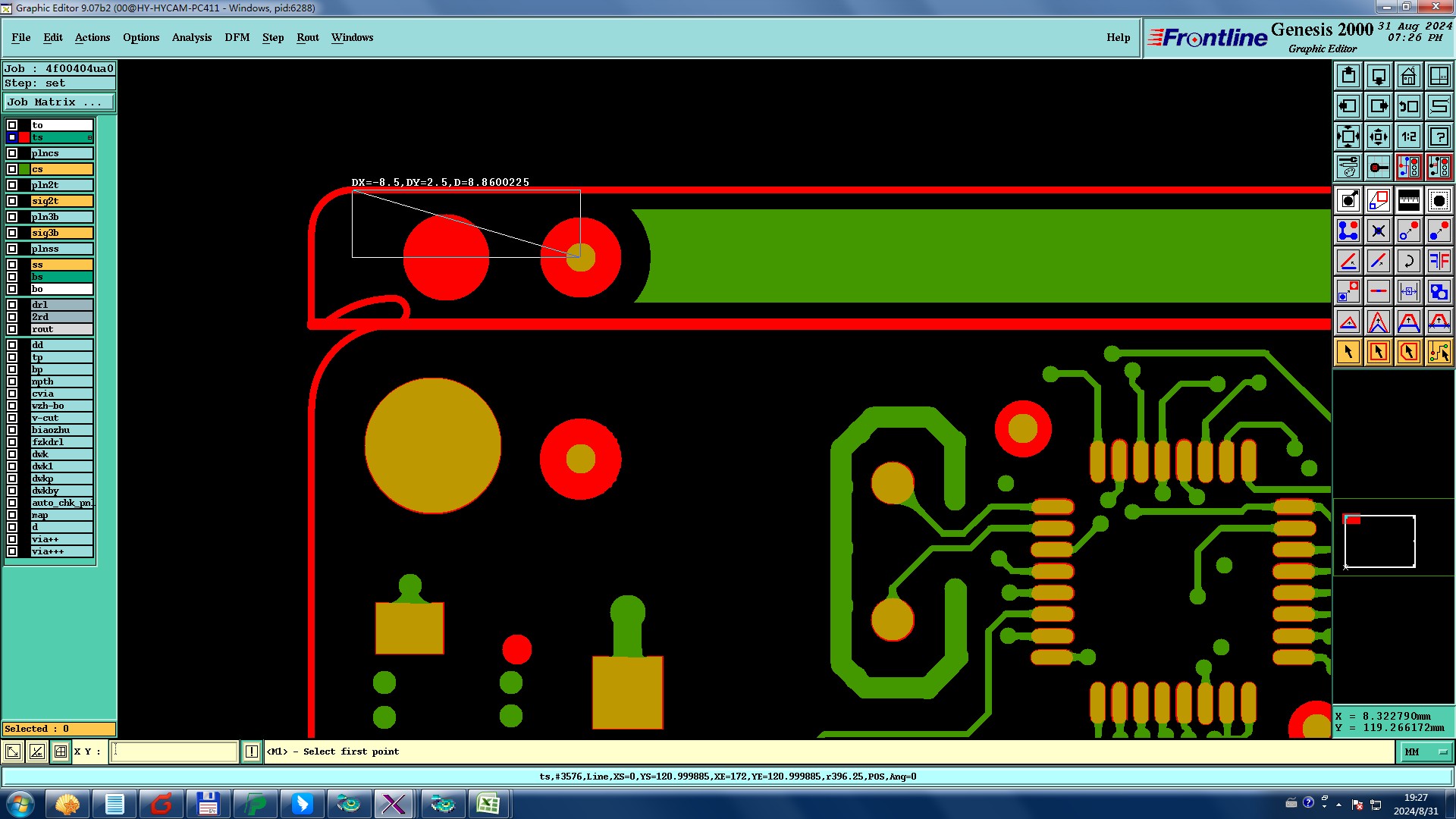Pick the single select arrow tool
The width and height of the screenshot is (1456, 819).
(x=1348, y=352)
